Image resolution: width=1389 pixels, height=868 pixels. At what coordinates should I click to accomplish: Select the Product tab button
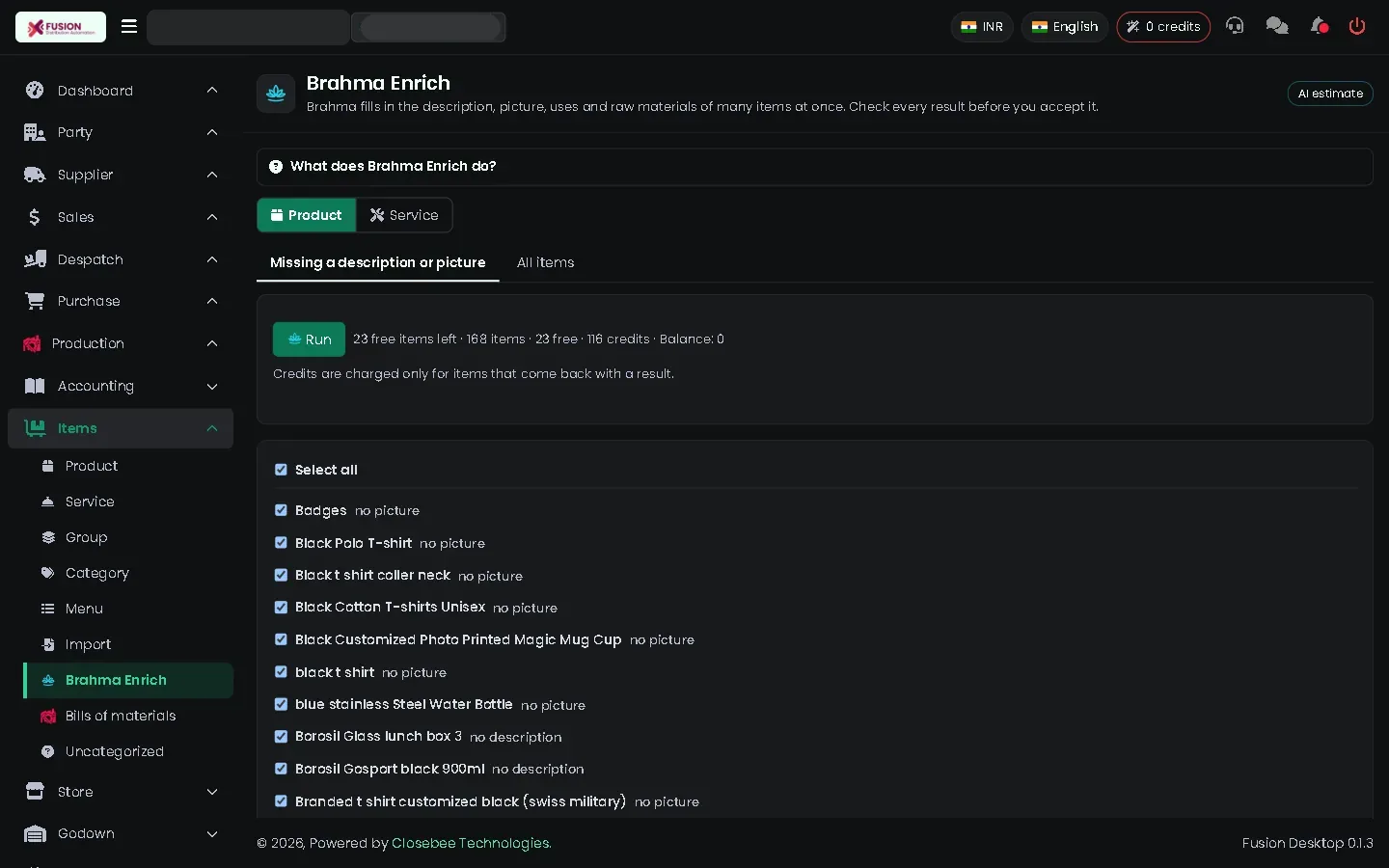[x=307, y=215]
